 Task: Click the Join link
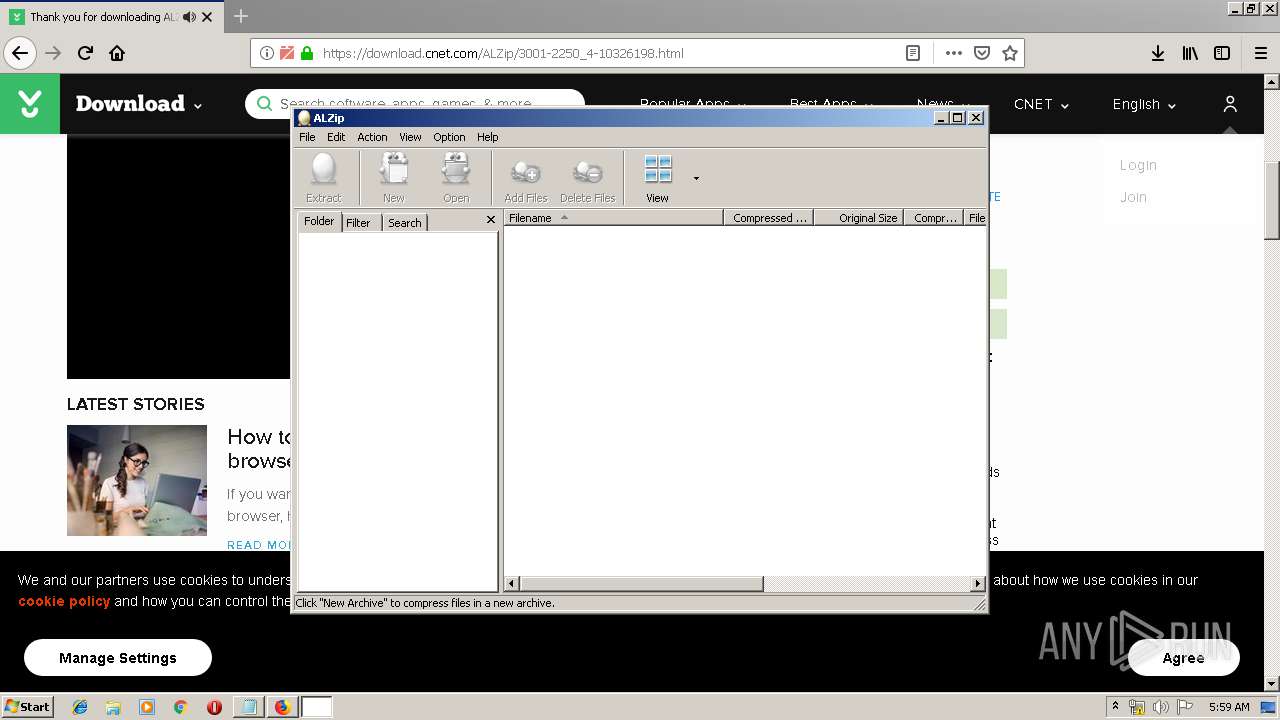pyautogui.click(x=1133, y=197)
